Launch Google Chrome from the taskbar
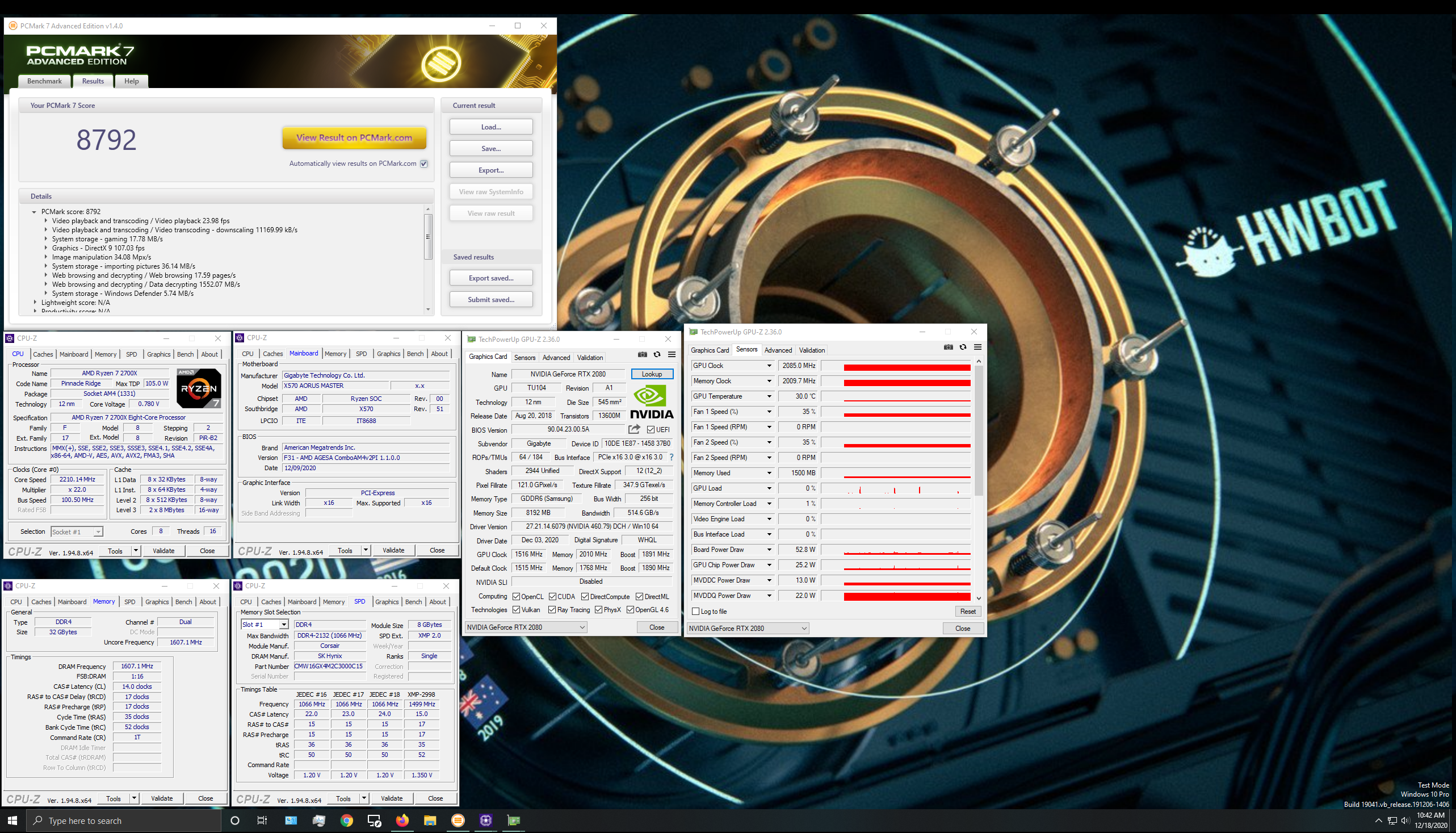1456x833 pixels. 347,821
